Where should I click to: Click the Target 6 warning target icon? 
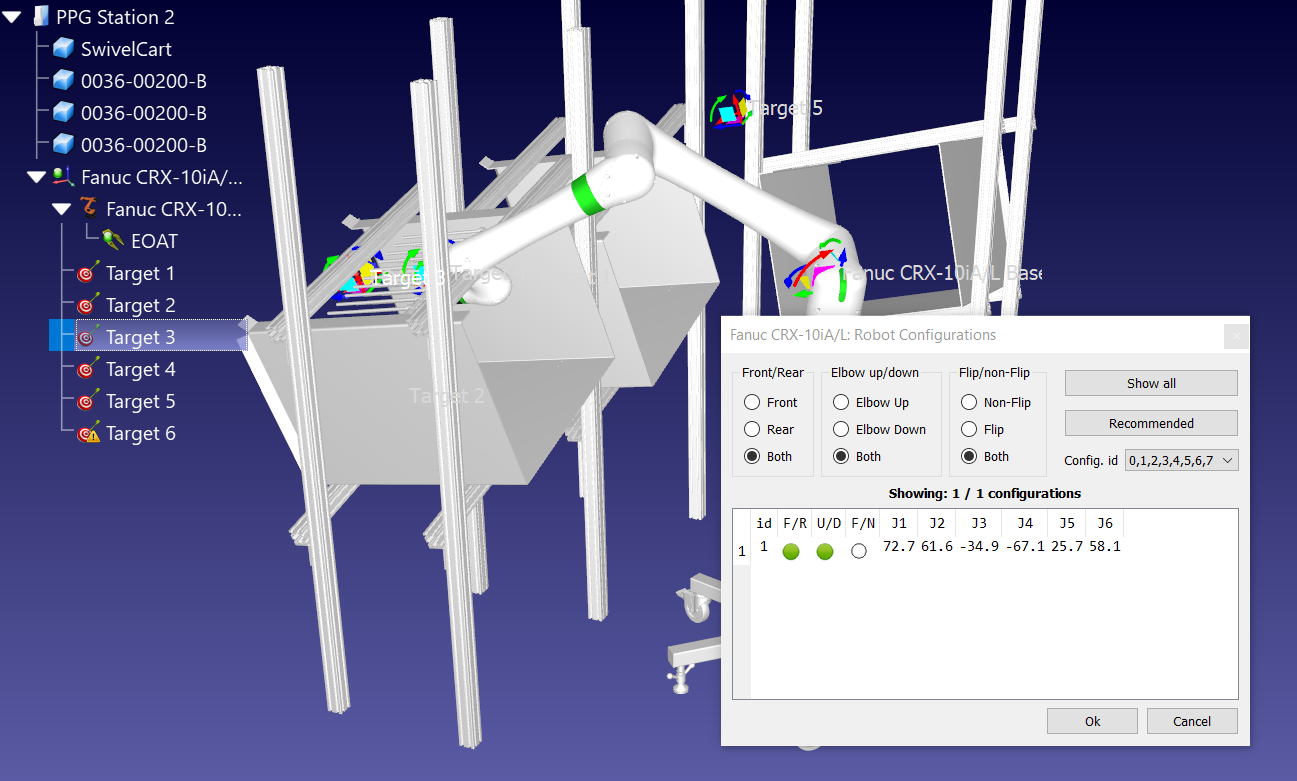coord(88,433)
